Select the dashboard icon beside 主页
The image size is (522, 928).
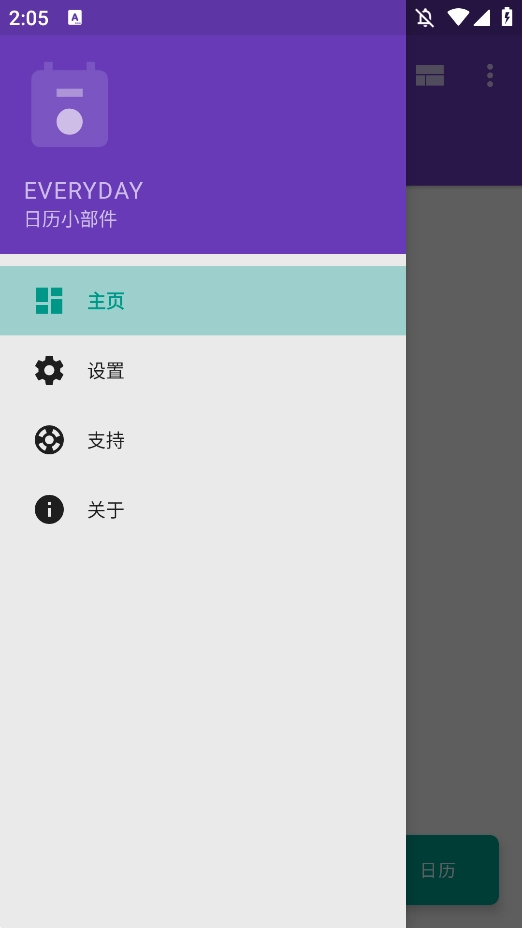click(x=49, y=301)
